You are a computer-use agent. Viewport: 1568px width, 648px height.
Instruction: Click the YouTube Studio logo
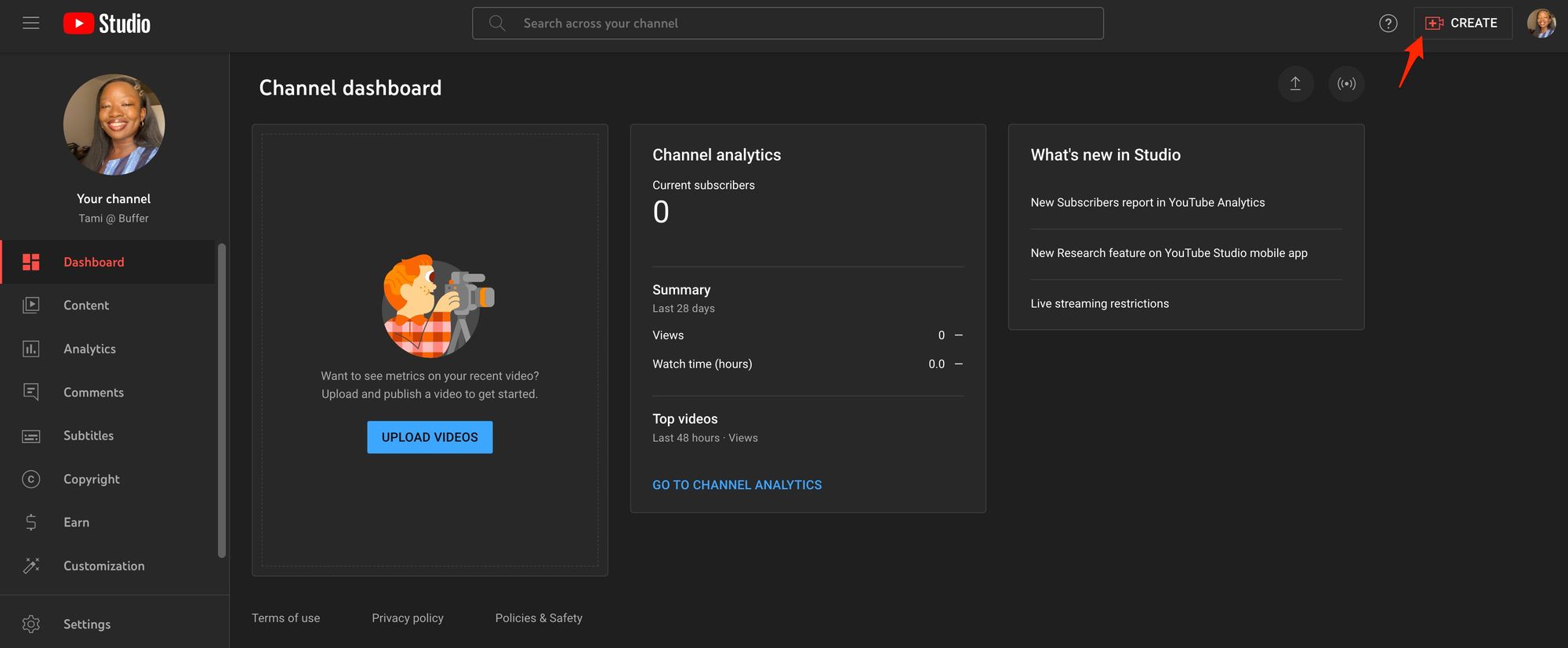107,24
